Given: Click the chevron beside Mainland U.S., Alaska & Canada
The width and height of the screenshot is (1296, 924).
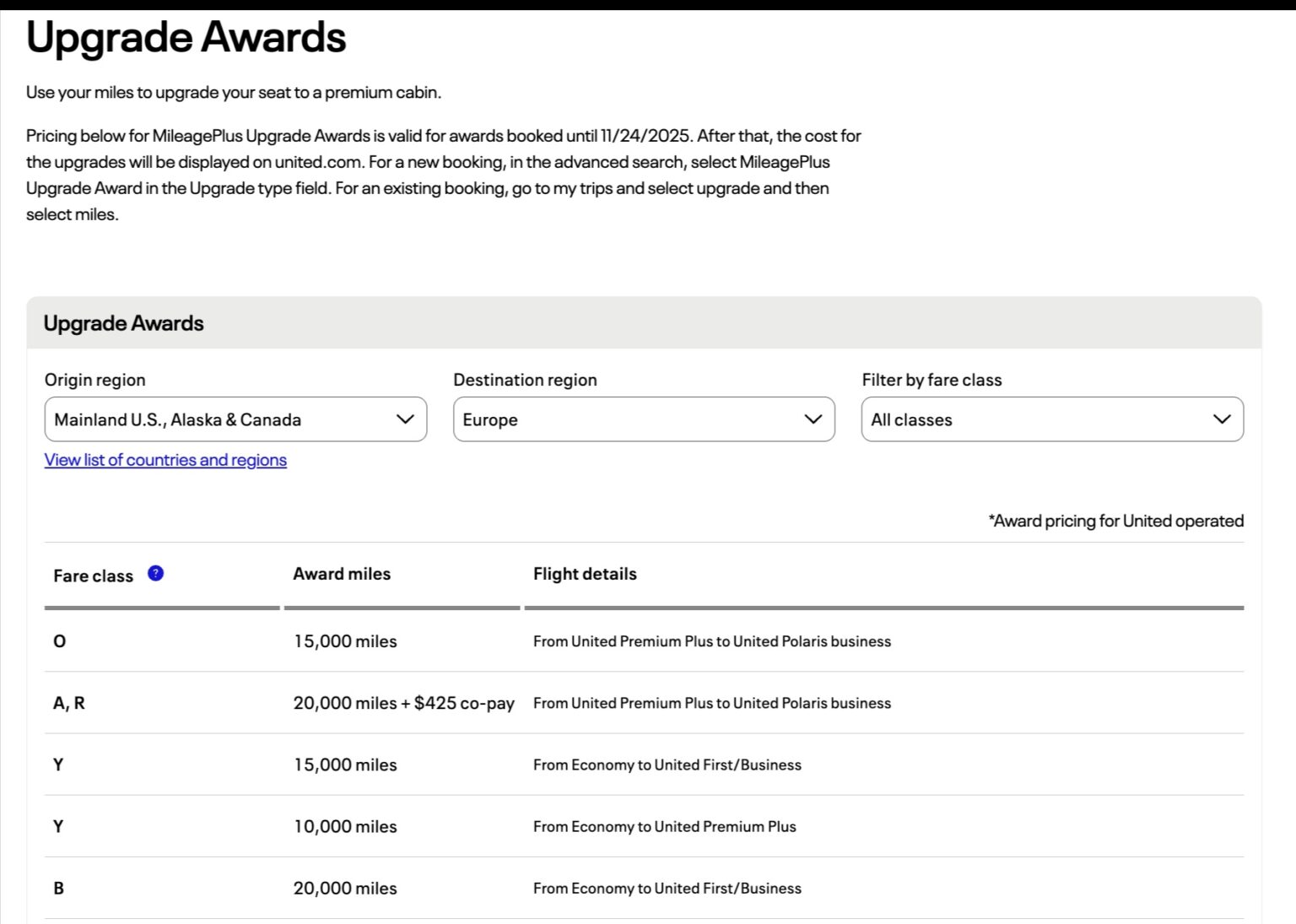Looking at the screenshot, I should coord(404,419).
